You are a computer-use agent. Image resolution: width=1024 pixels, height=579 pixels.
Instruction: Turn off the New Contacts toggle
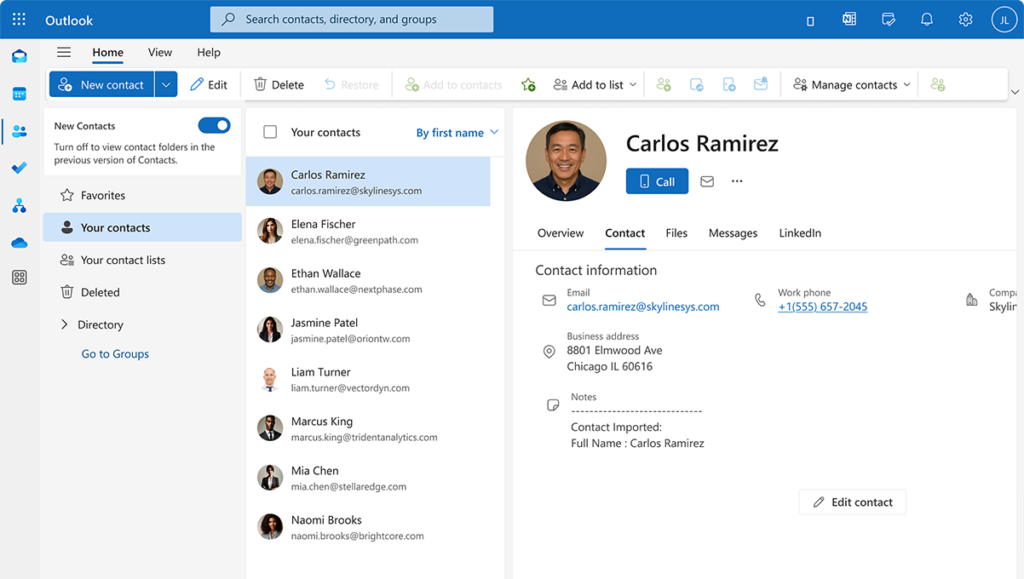point(214,125)
